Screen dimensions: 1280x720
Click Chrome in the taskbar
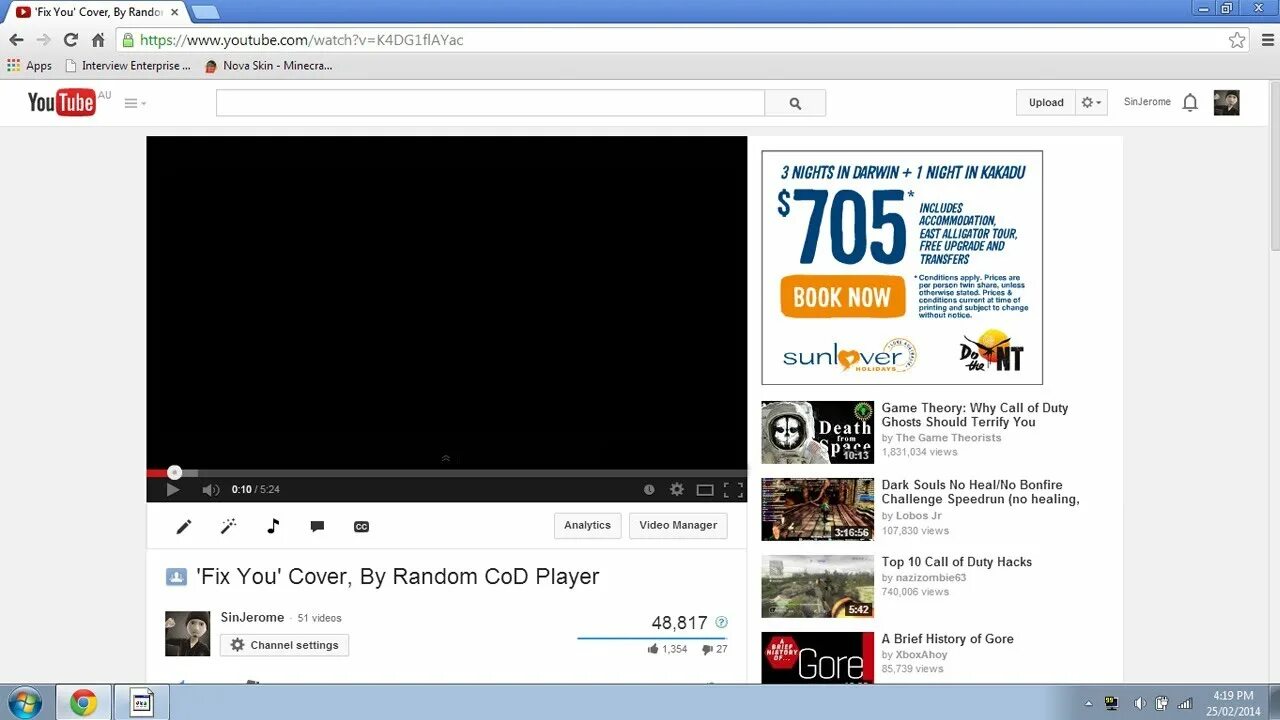[x=83, y=703]
